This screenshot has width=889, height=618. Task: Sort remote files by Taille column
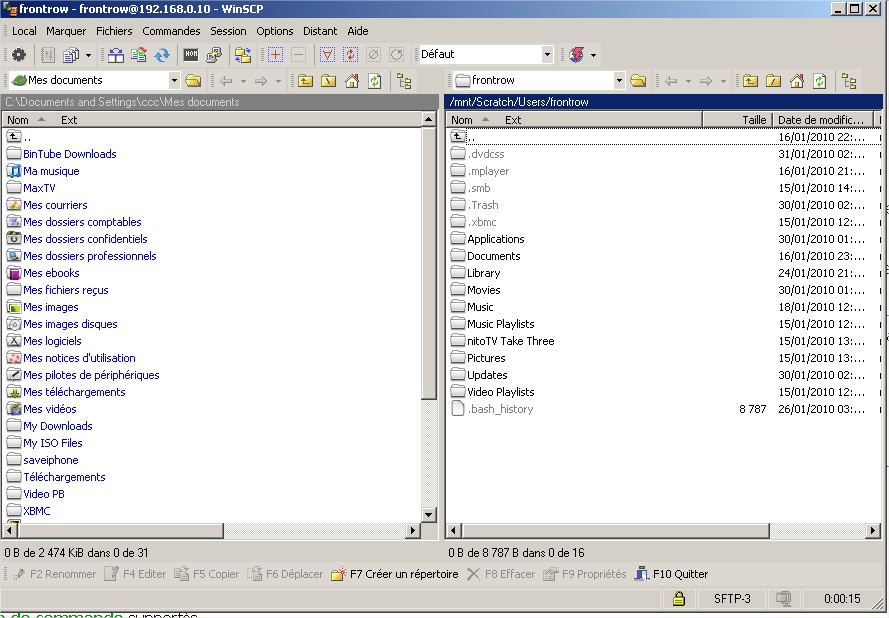tap(738, 120)
